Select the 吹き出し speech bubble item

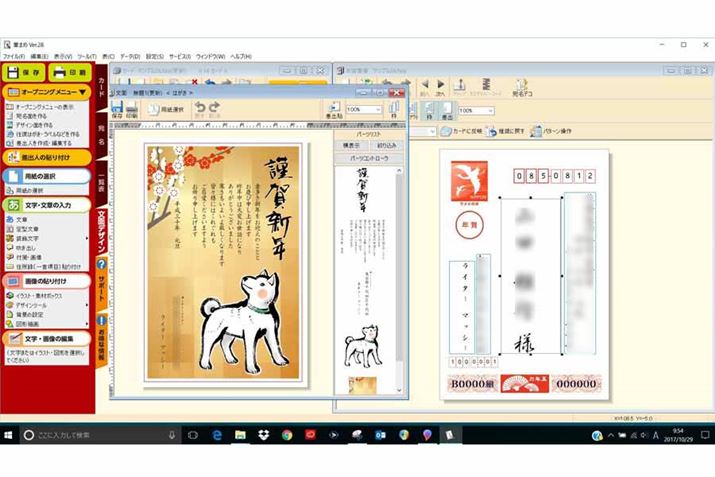point(26,248)
